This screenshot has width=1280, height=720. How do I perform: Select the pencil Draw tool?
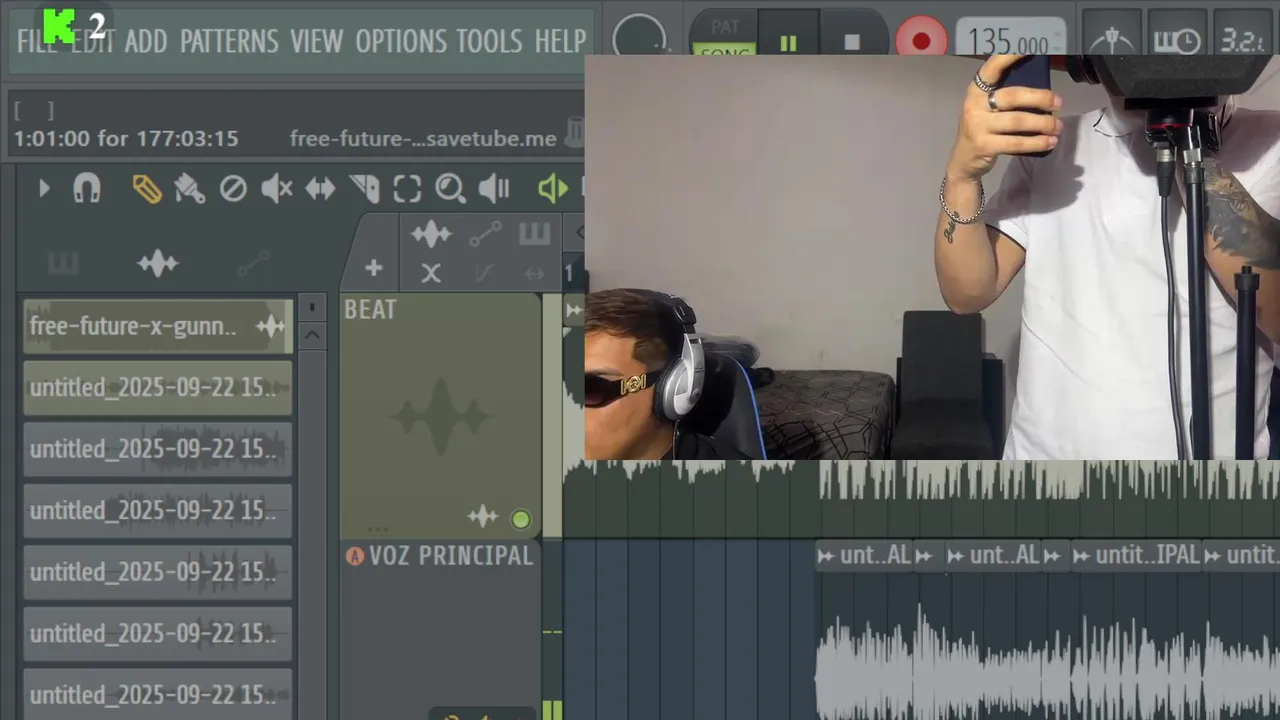pos(147,188)
